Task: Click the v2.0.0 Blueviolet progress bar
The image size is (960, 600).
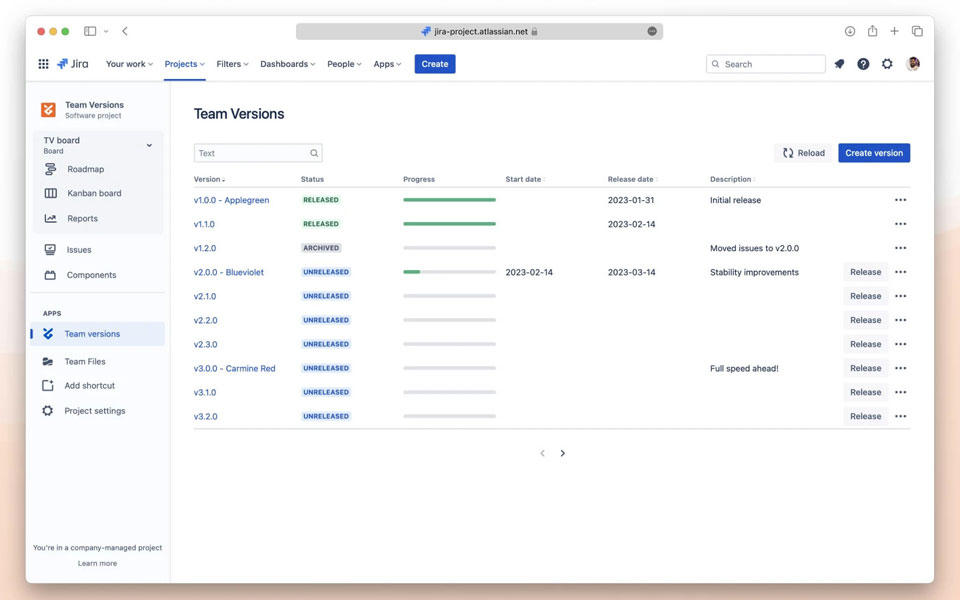Action: [x=449, y=272]
